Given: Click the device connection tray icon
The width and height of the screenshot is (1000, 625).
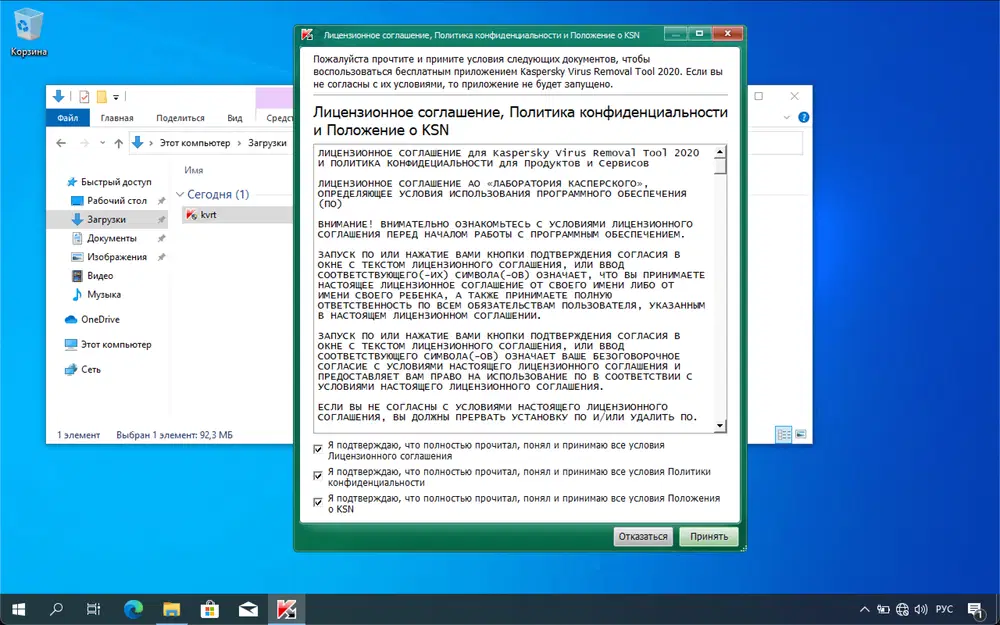Looking at the screenshot, I should (x=883, y=610).
